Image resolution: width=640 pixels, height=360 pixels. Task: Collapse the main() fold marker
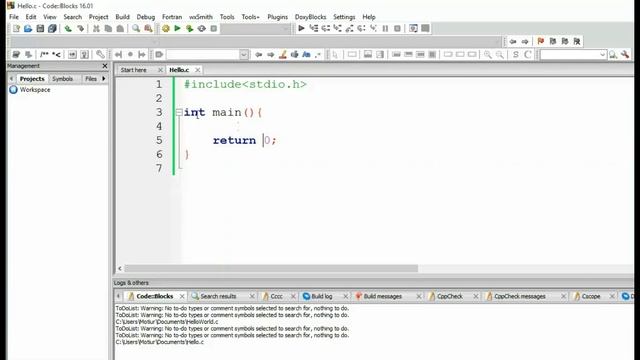click(179, 112)
